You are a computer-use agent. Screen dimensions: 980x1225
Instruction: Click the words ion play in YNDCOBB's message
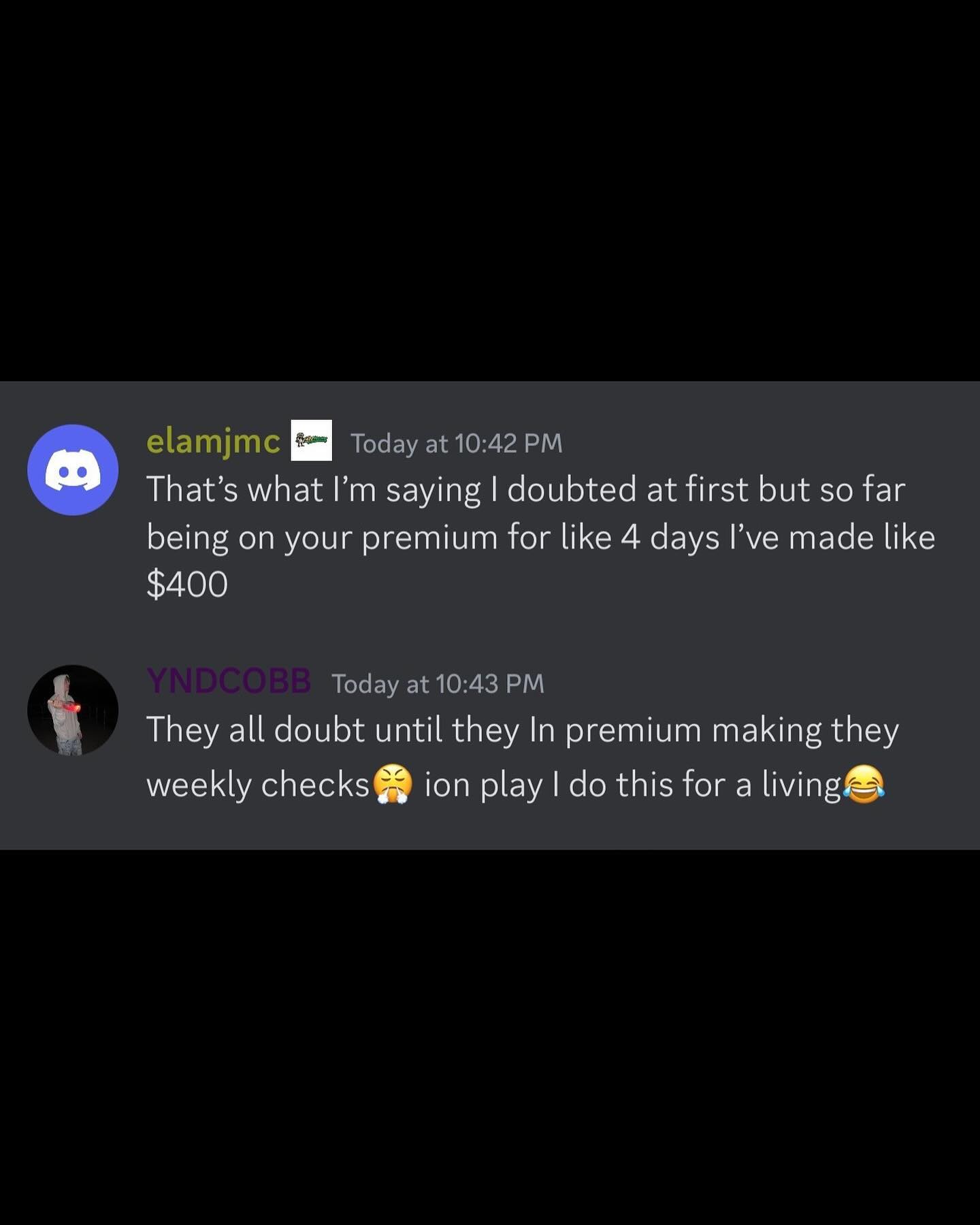tap(483, 785)
